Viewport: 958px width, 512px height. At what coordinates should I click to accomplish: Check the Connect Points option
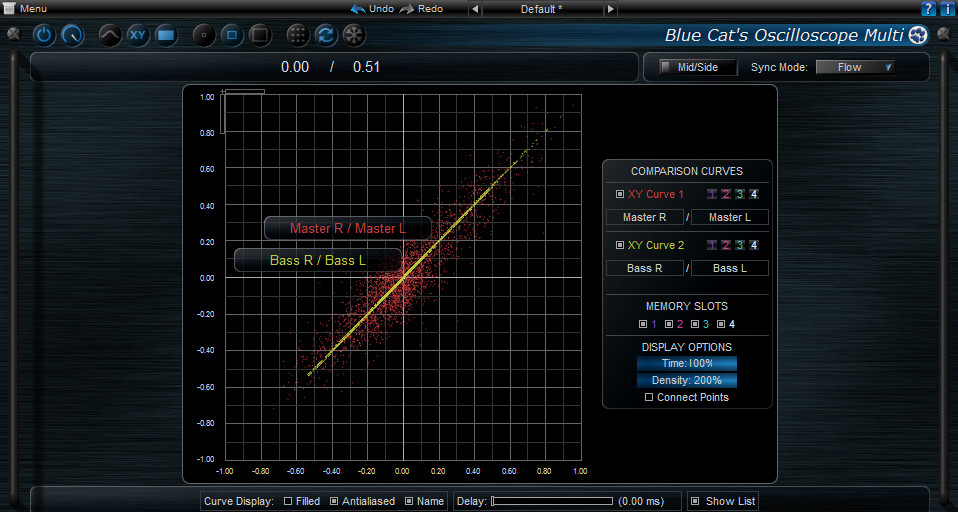[649, 397]
